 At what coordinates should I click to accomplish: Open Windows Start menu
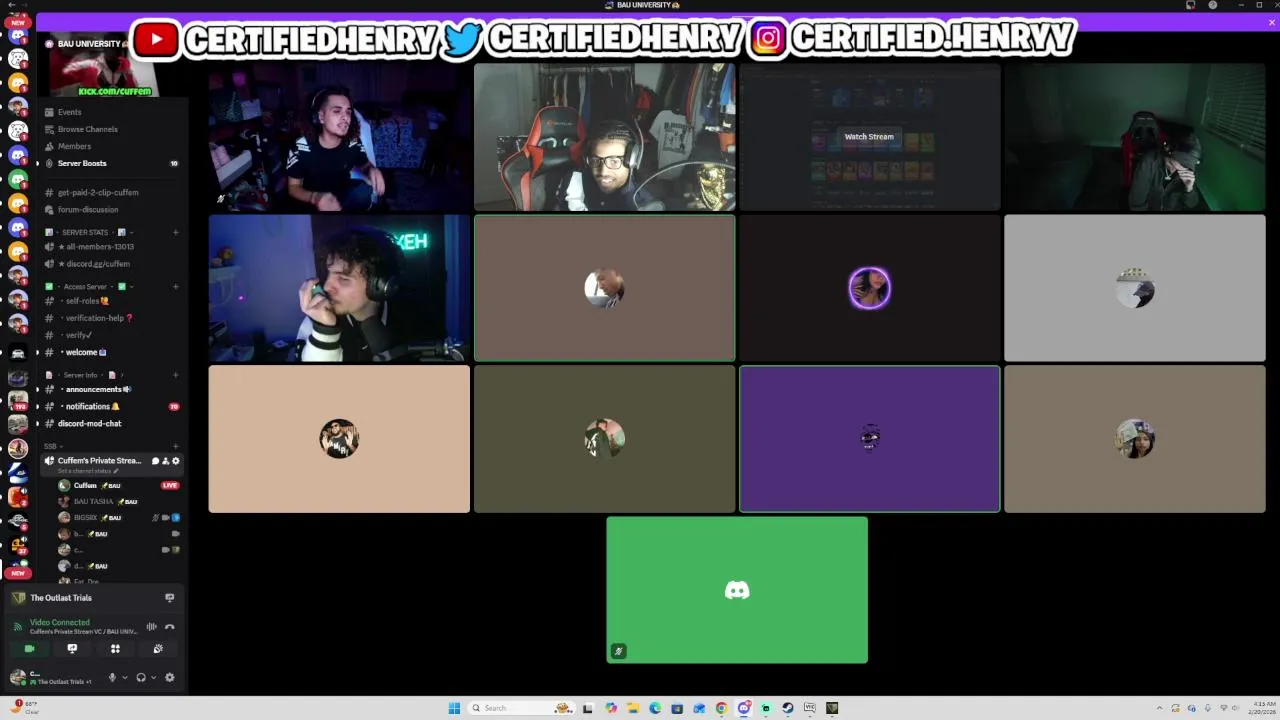[454, 708]
